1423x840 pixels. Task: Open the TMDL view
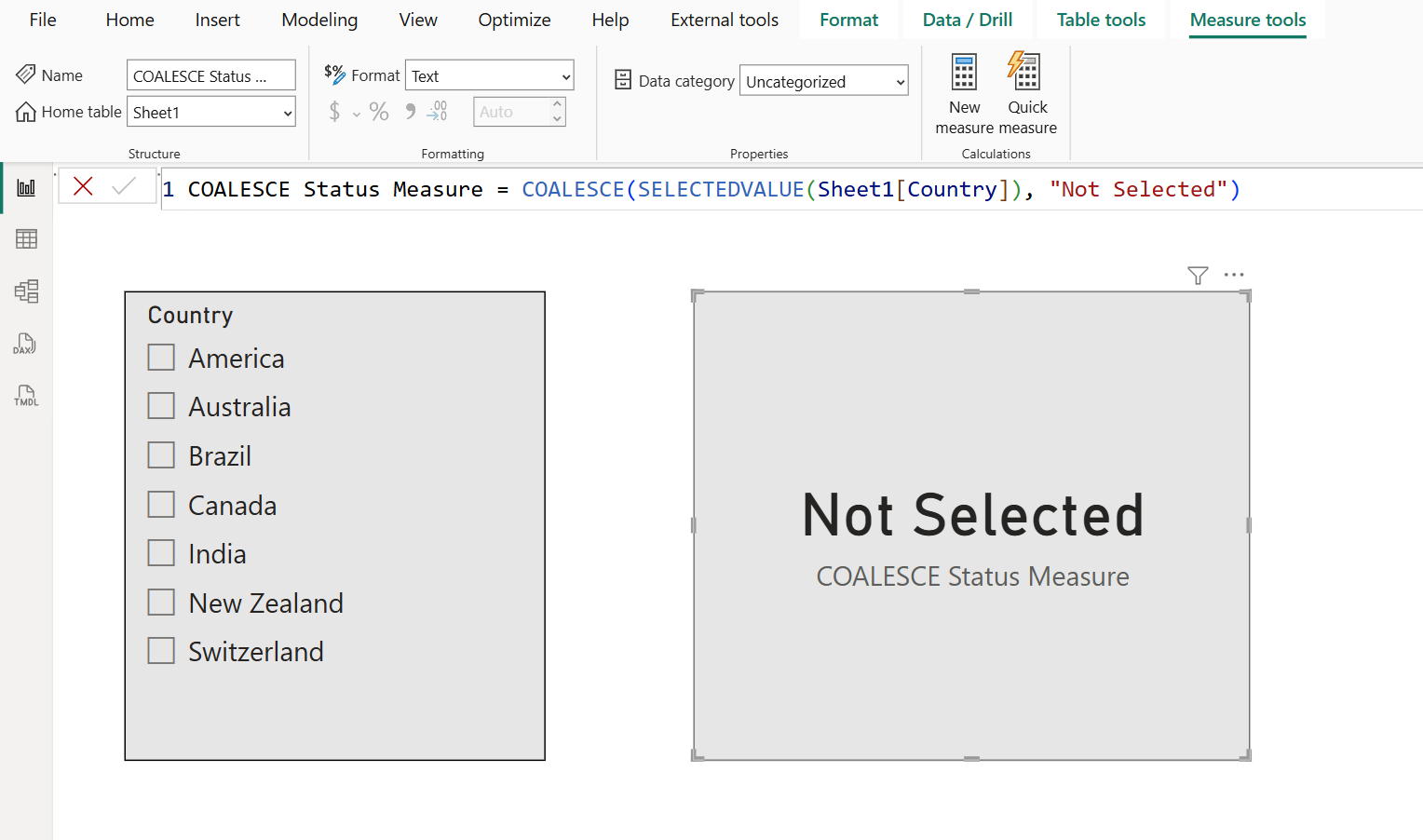pos(25,395)
